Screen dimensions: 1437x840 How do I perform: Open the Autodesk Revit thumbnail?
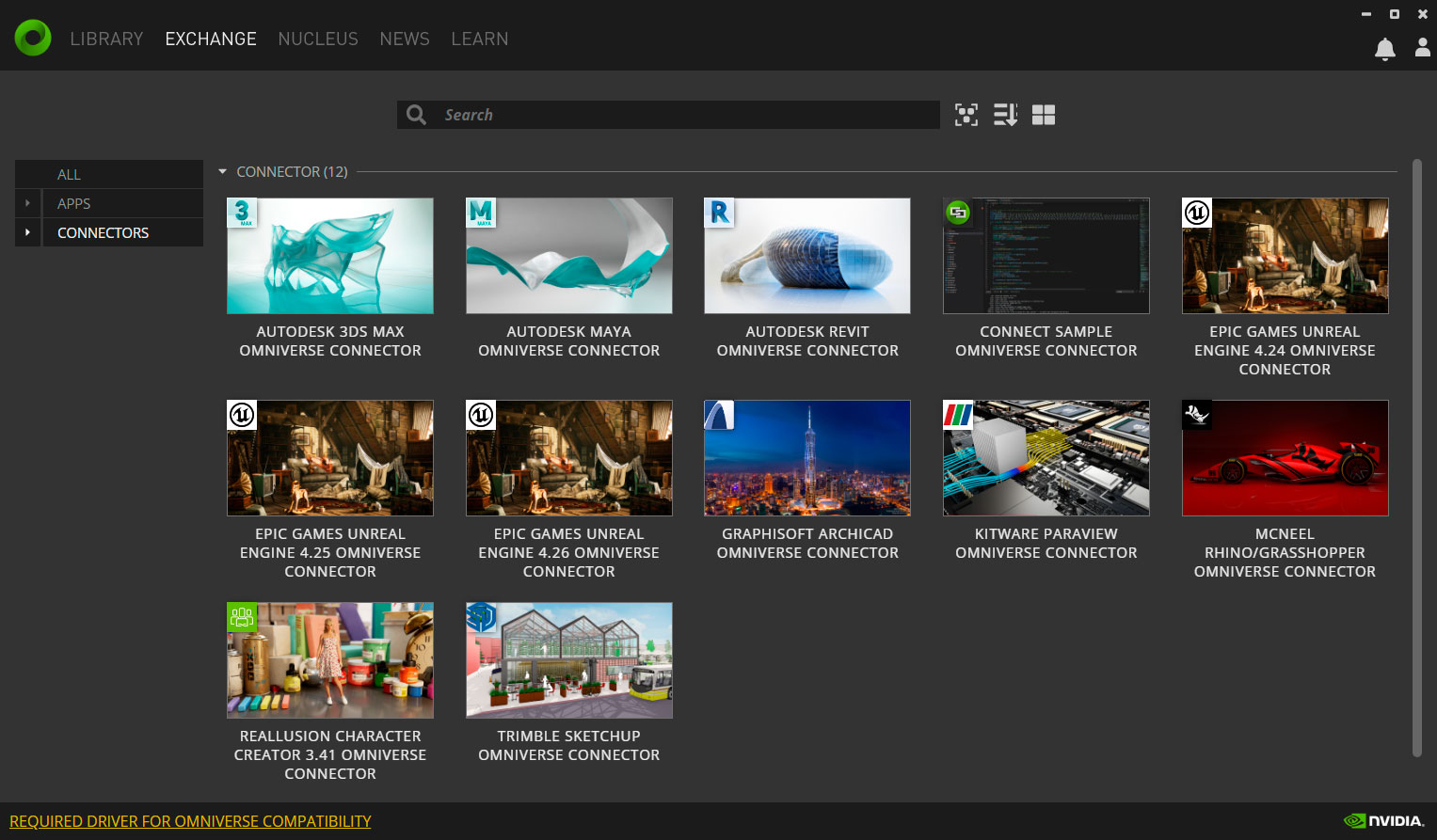click(x=807, y=256)
